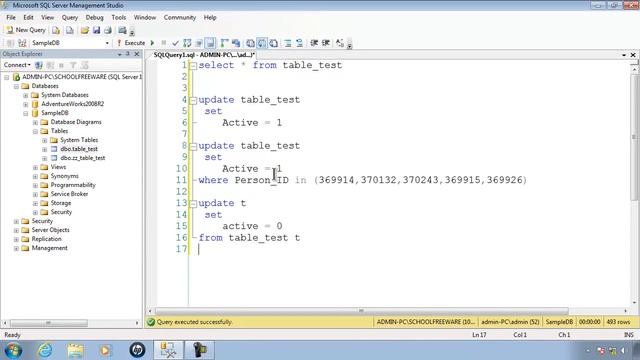
Task: Click the editor vertical scrollbar
Action: [x=635, y=137]
